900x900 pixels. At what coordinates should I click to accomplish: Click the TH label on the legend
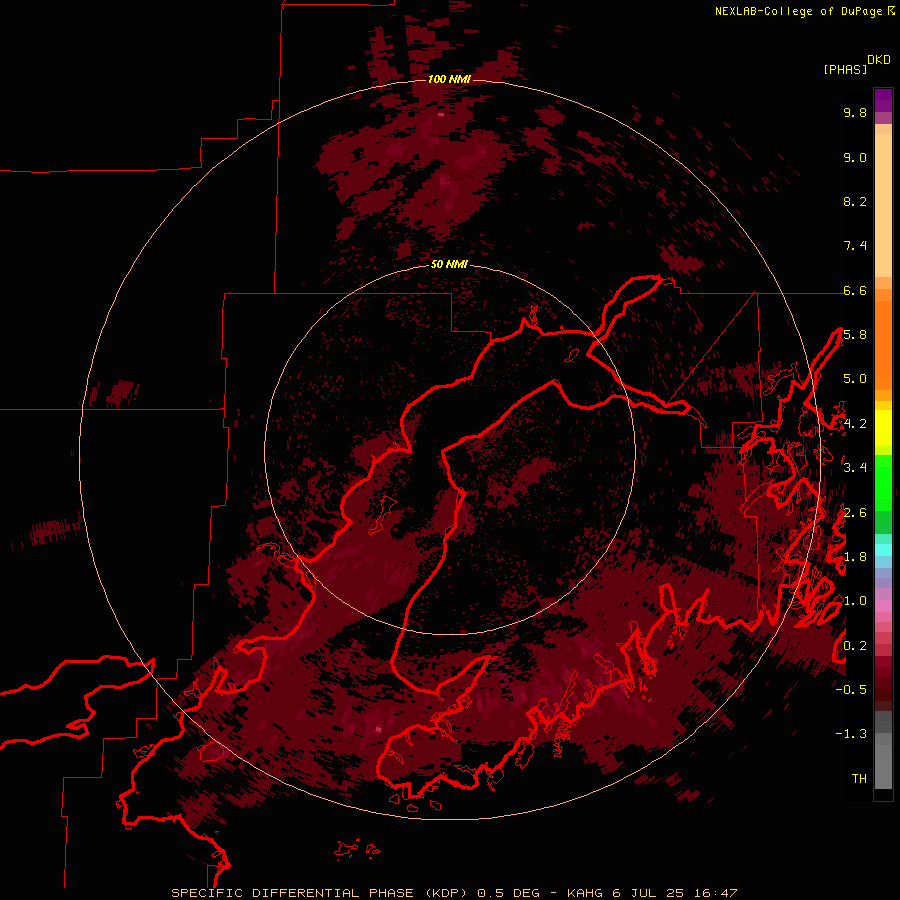coord(859,779)
